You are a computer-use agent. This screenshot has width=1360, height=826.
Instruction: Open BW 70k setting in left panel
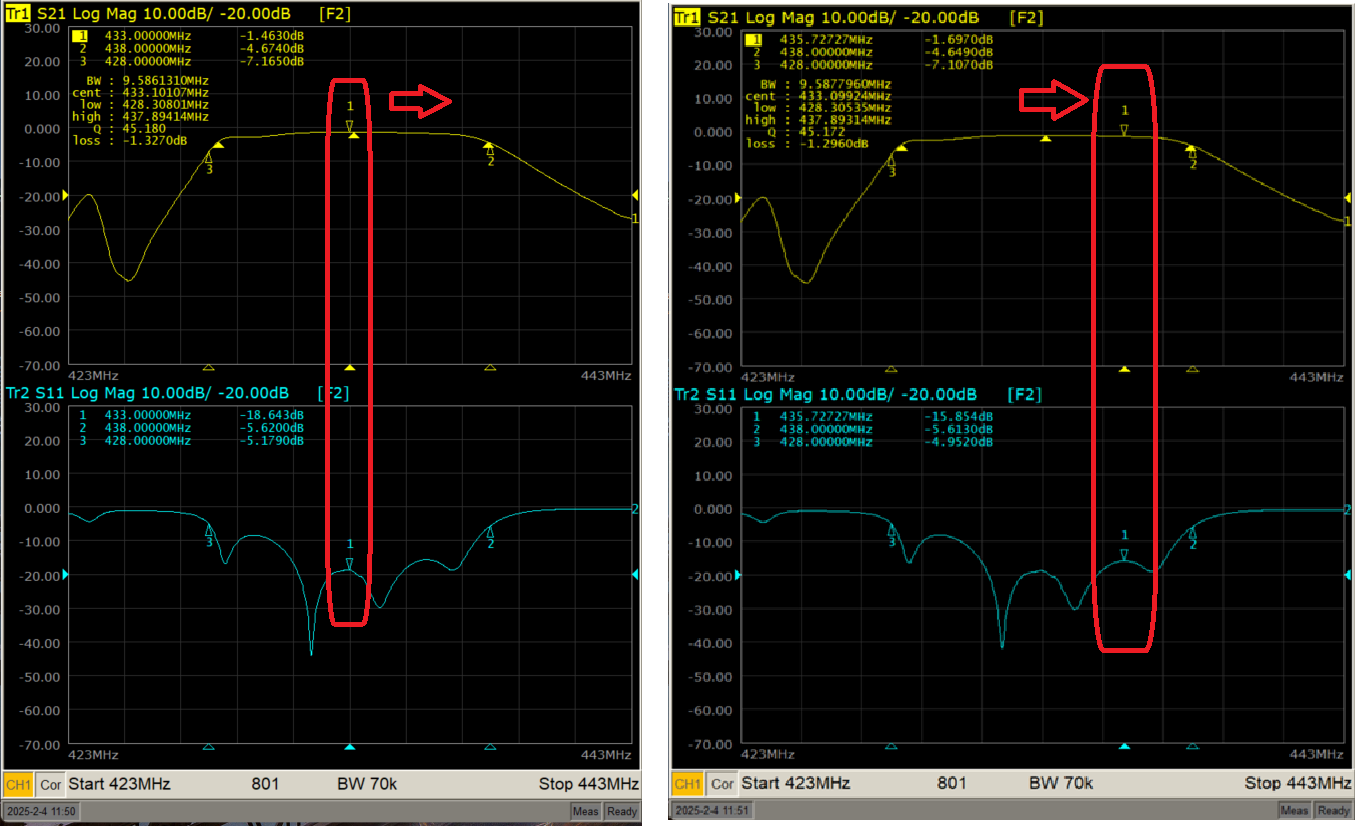[366, 784]
